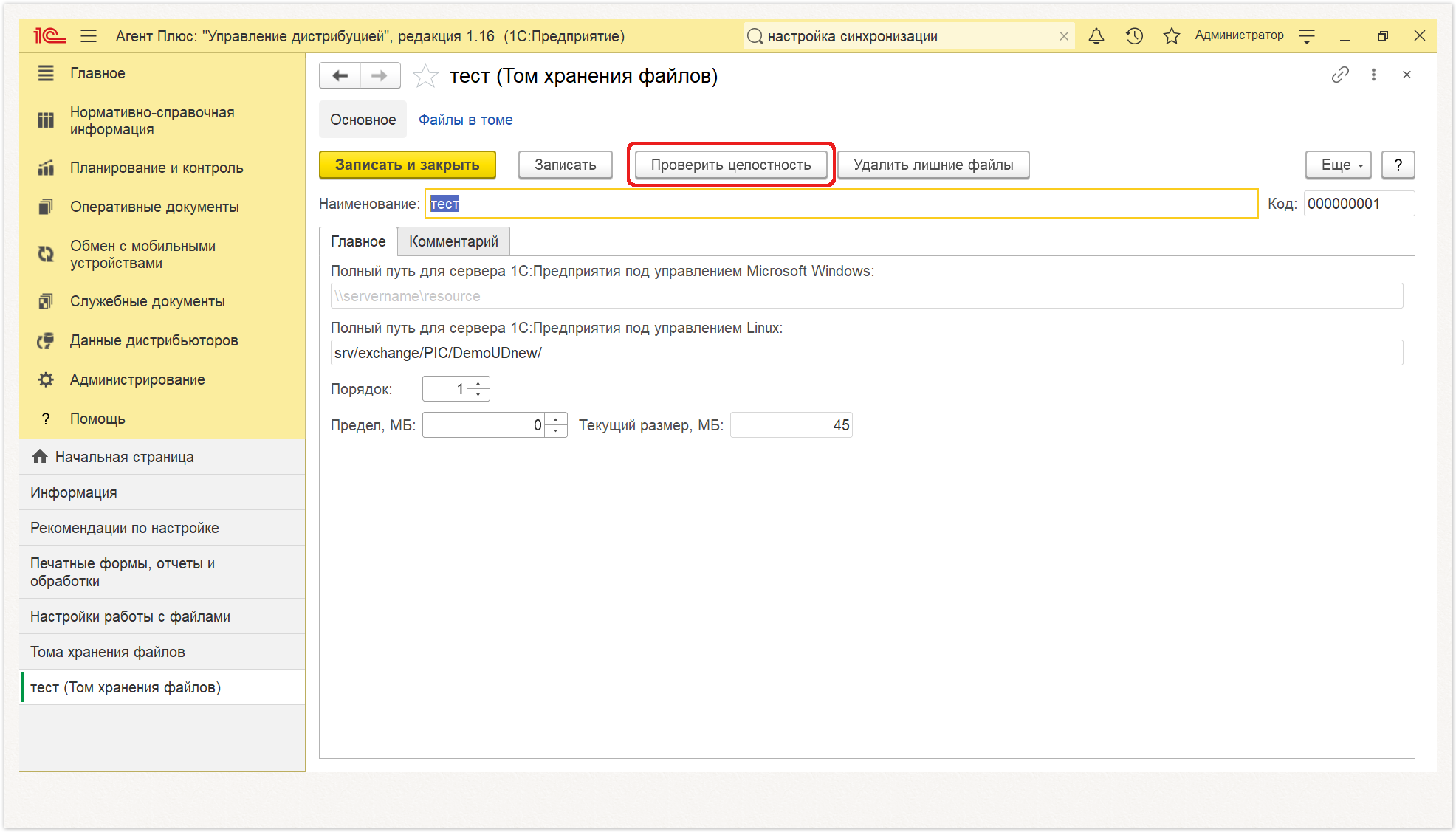
Task: Open Обмен с мобильными устройствами section
Action: tap(162, 254)
